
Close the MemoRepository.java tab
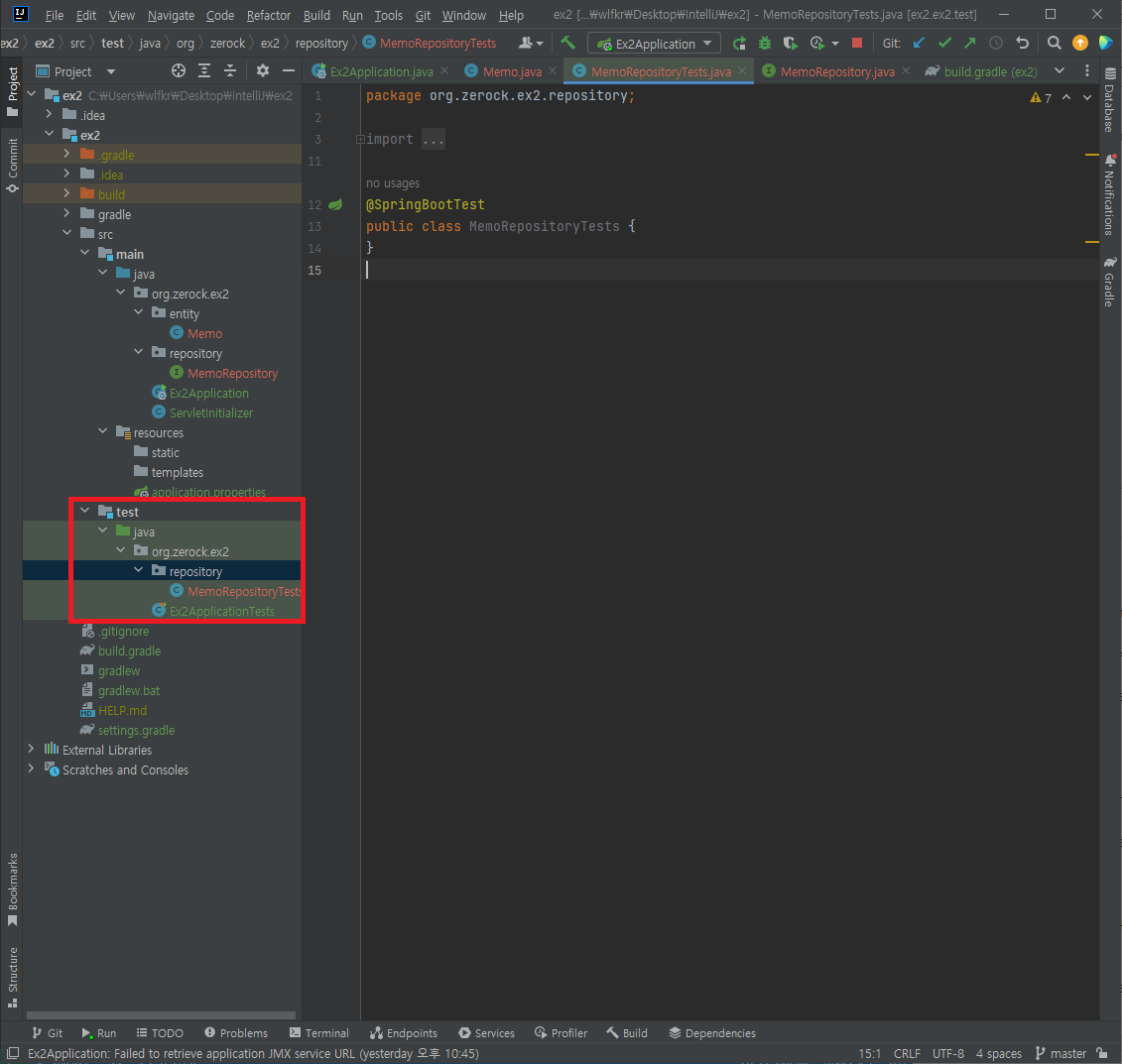click(x=906, y=70)
